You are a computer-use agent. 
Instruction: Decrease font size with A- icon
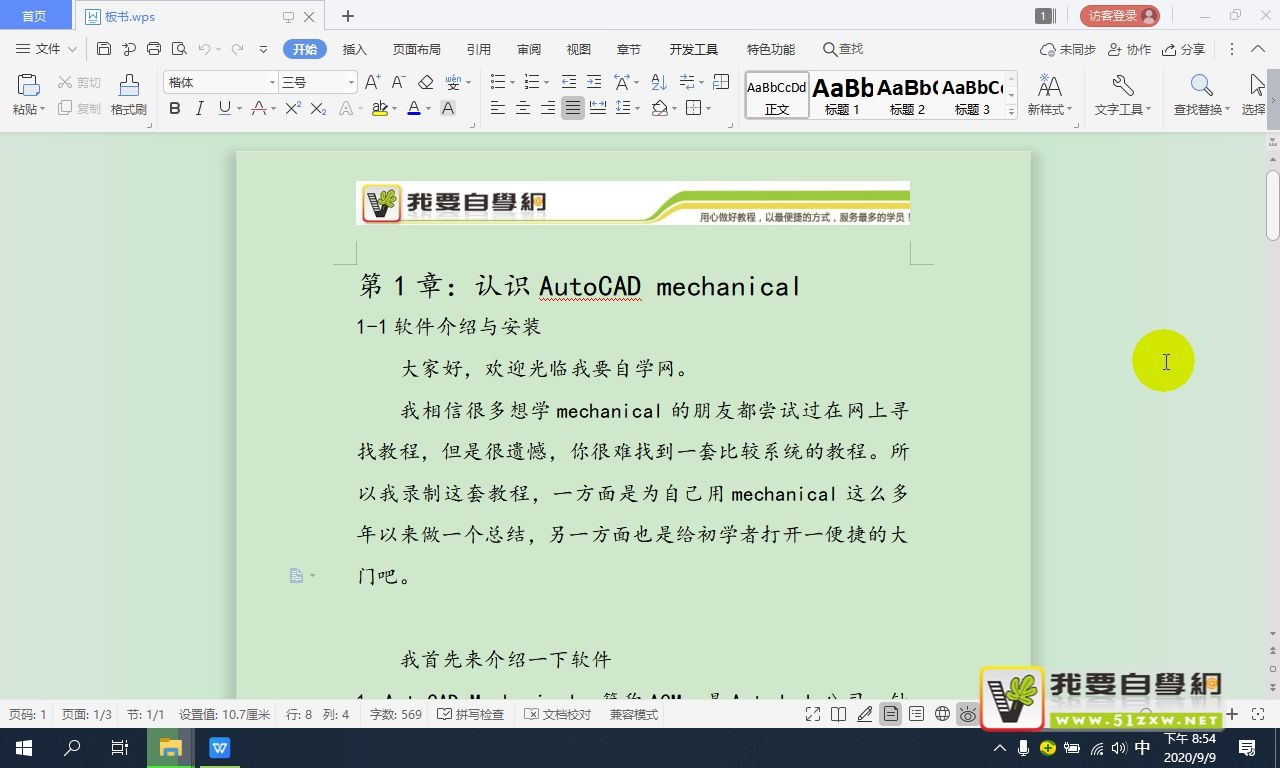(x=398, y=82)
